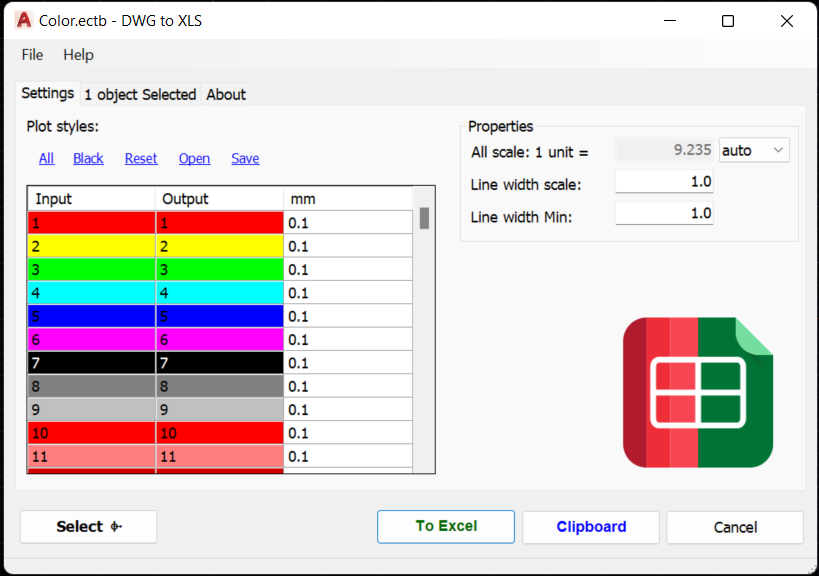
Task: Close the DWG to XLS window
Action: [787, 21]
